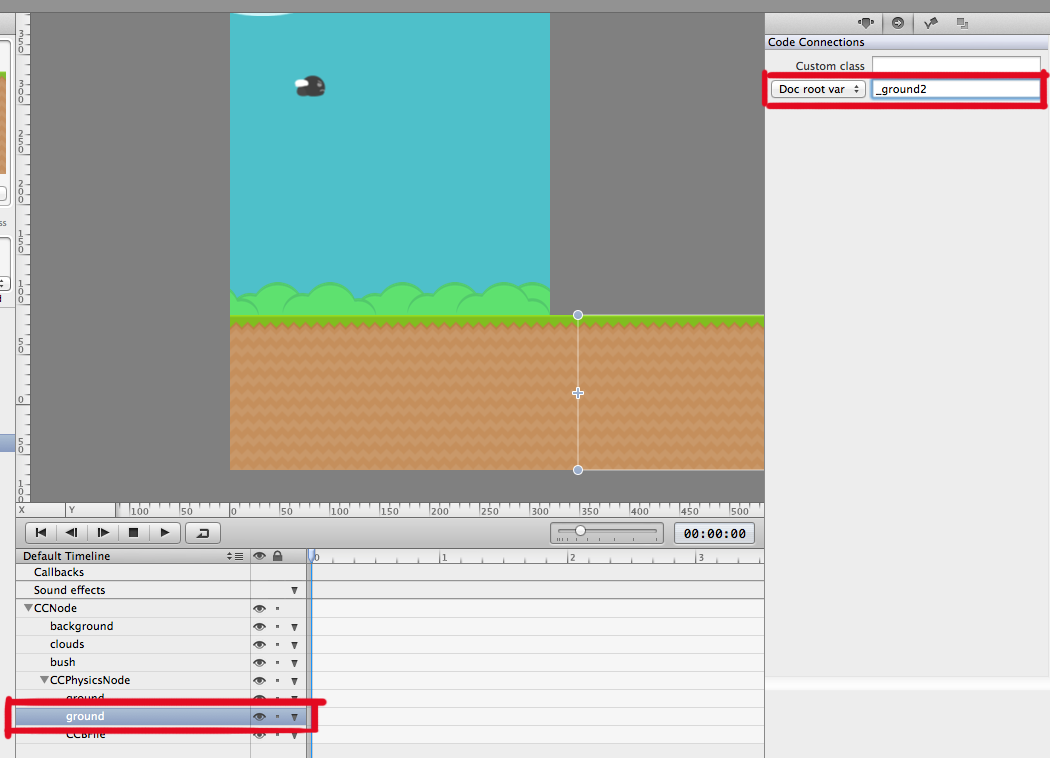Open the Item Physics inspector tab
This screenshot has width=1050, height=758.
coord(930,22)
